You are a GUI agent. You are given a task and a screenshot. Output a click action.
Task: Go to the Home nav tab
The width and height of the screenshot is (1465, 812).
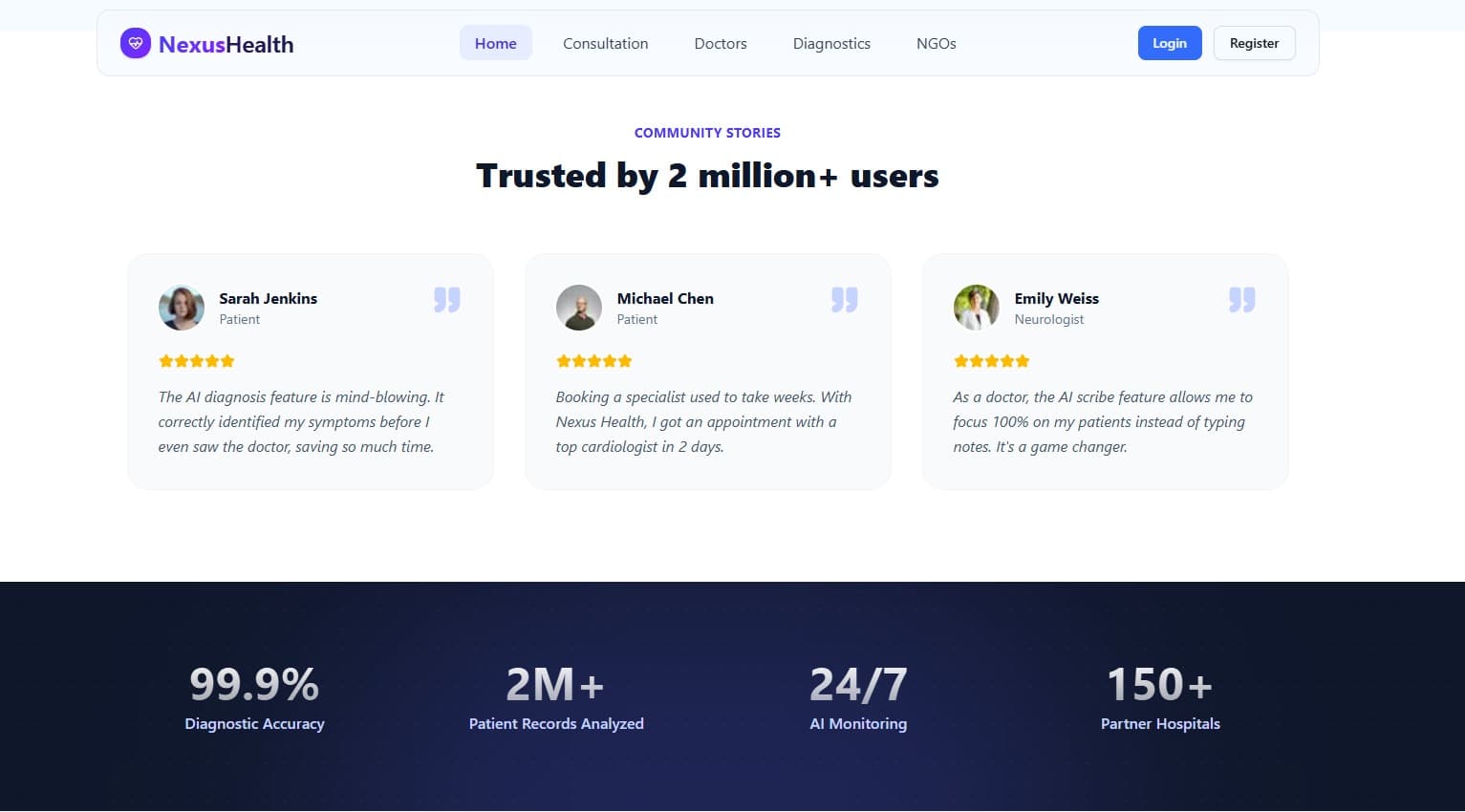coord(495,43)
